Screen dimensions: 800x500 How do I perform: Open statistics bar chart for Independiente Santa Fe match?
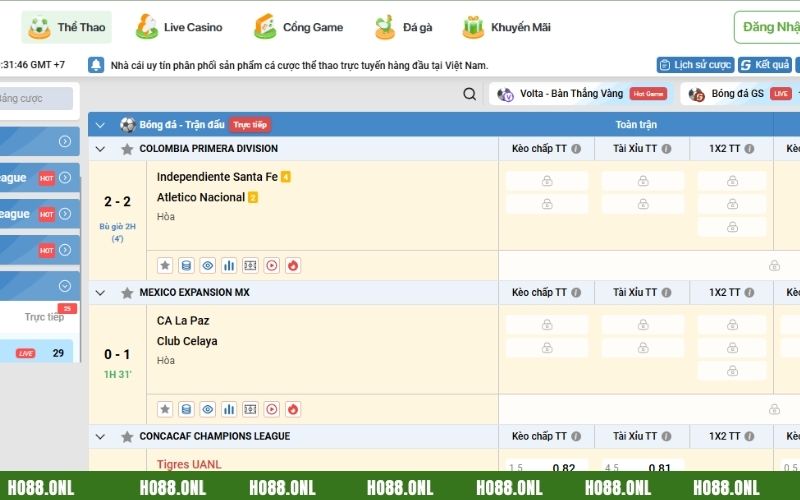229,265
